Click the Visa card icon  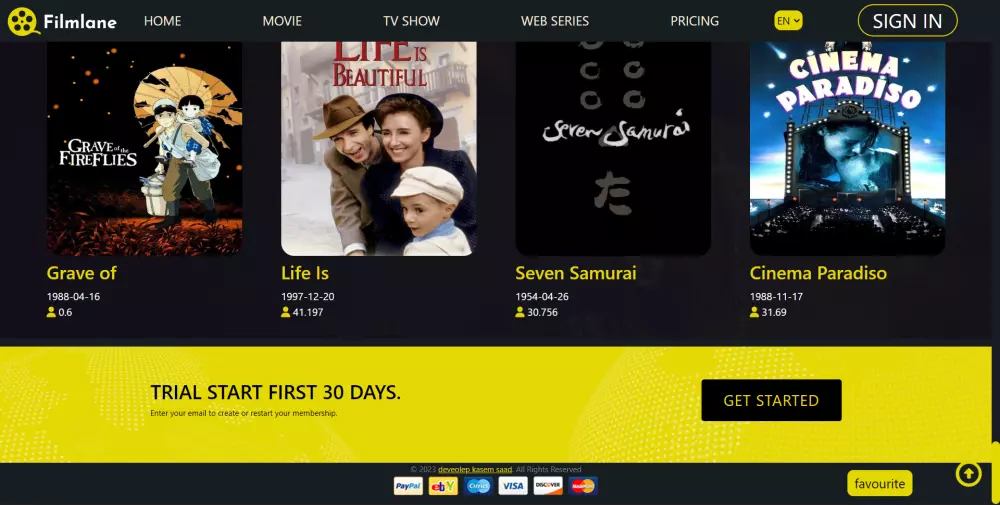click(x=513, y=486)
